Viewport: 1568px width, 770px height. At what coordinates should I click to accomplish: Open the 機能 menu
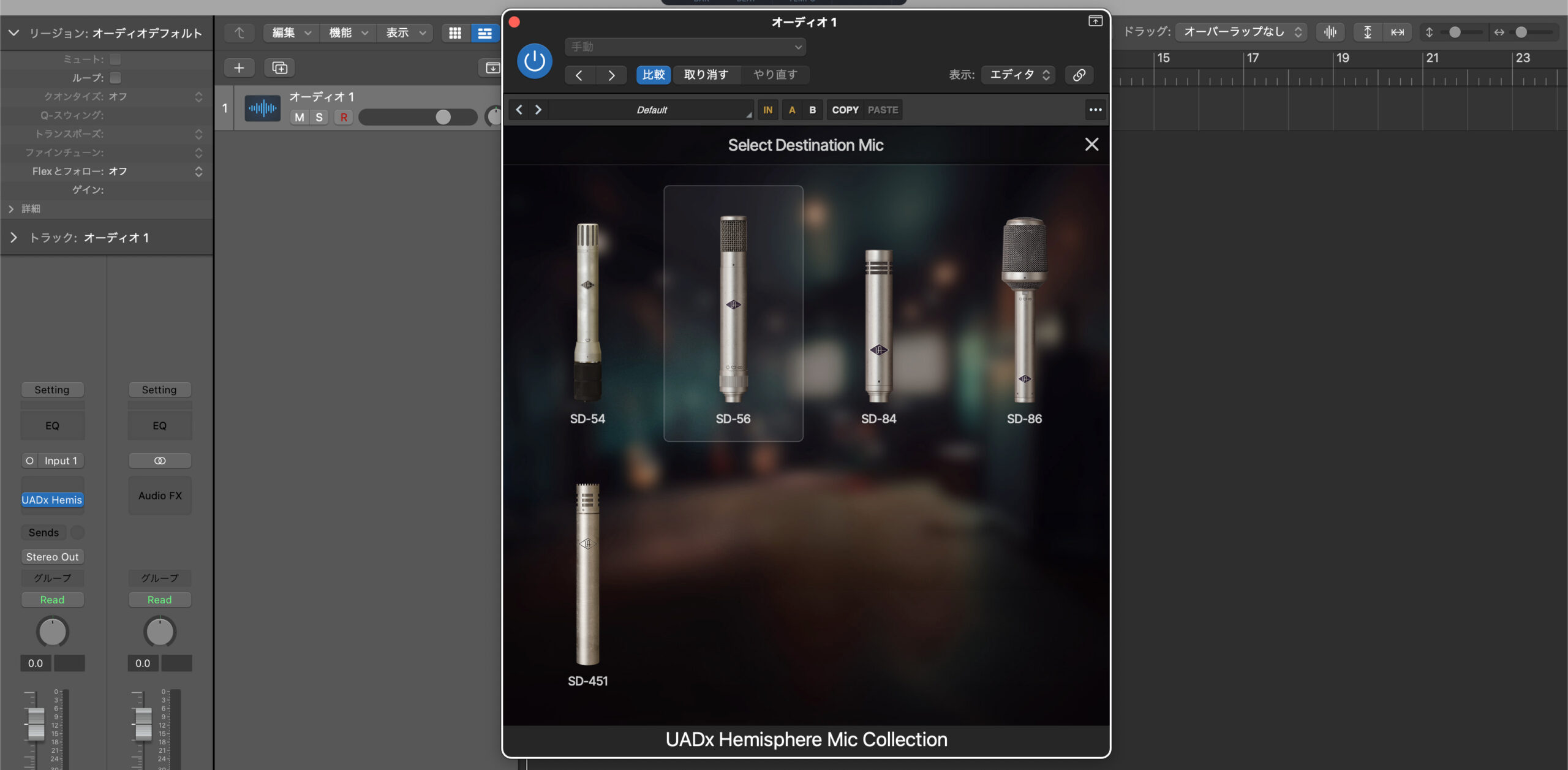348,32
